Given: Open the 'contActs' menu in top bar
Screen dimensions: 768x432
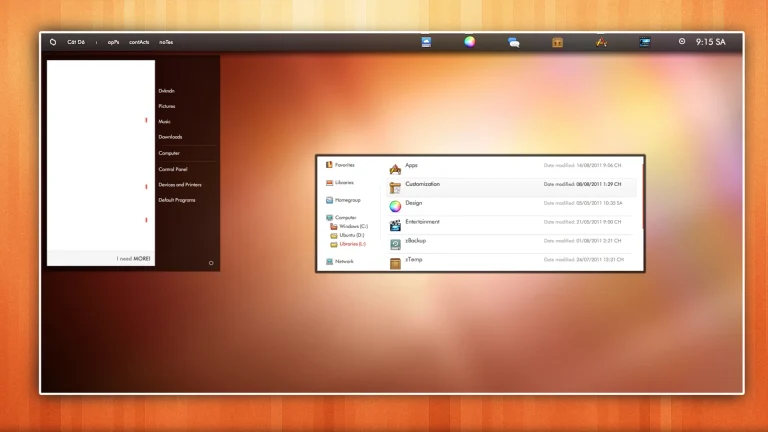Looking at the screenshot, I should coord(139,42).
